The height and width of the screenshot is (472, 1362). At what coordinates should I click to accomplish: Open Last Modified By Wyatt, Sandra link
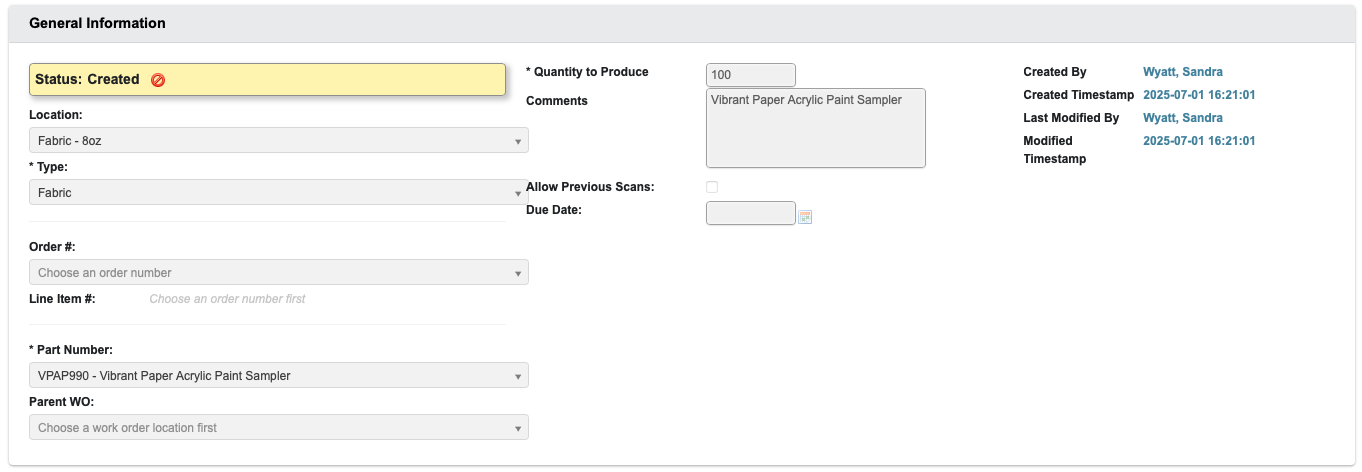[x=1182, y=118]
